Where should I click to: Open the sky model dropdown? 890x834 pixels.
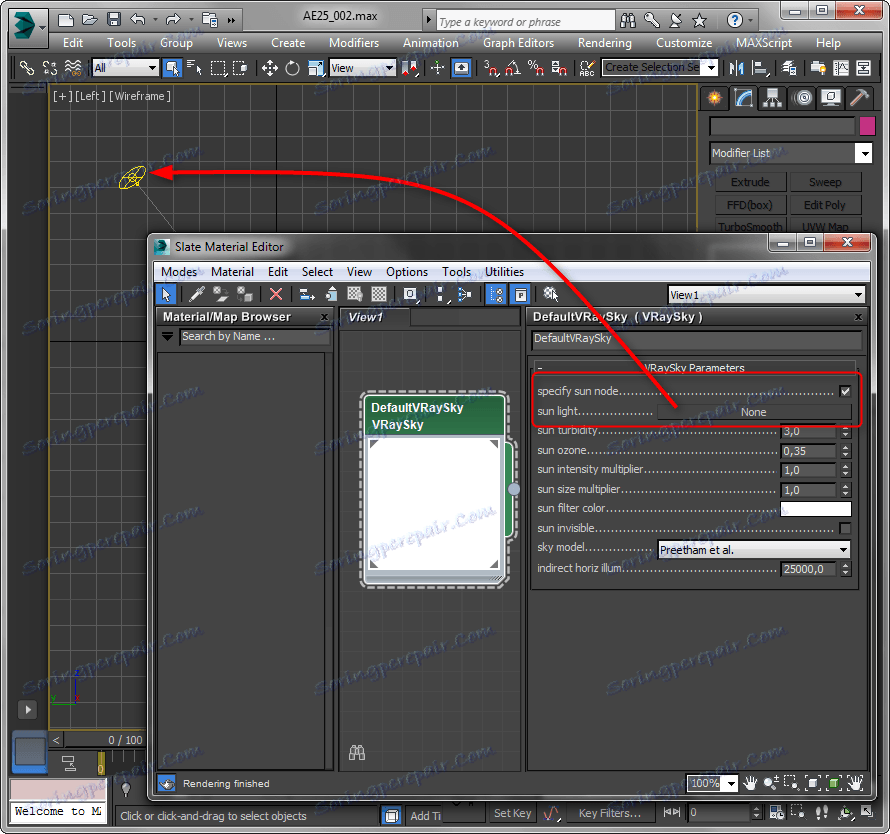click(754, 549)
